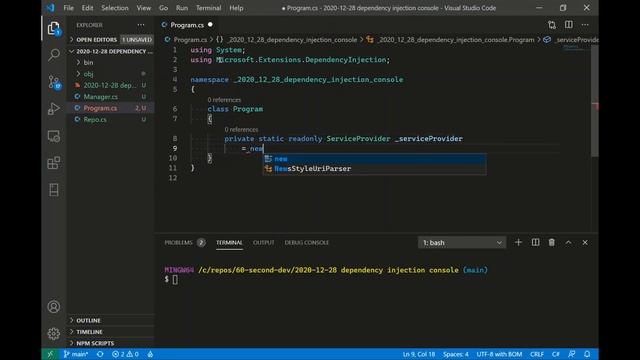Image resolution: width=640 pixels, height=360 pixels.
Task: Open the Run and Debug view
Action: tap(53, 109)
